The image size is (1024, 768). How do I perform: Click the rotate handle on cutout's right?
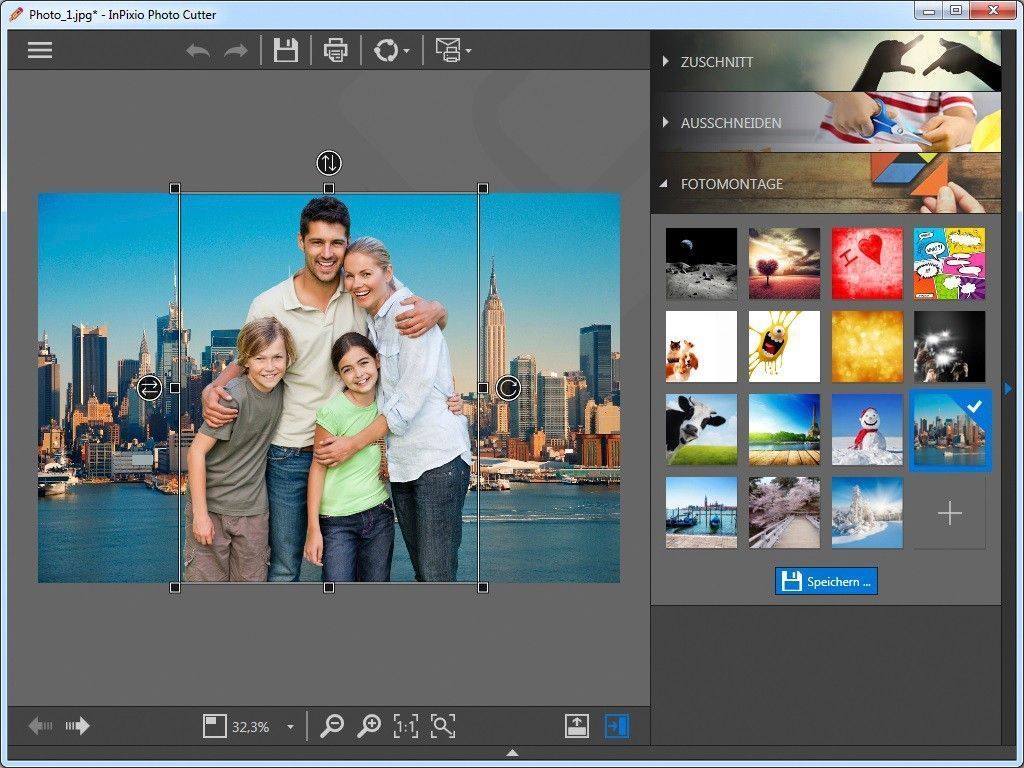tap(508, 387)
